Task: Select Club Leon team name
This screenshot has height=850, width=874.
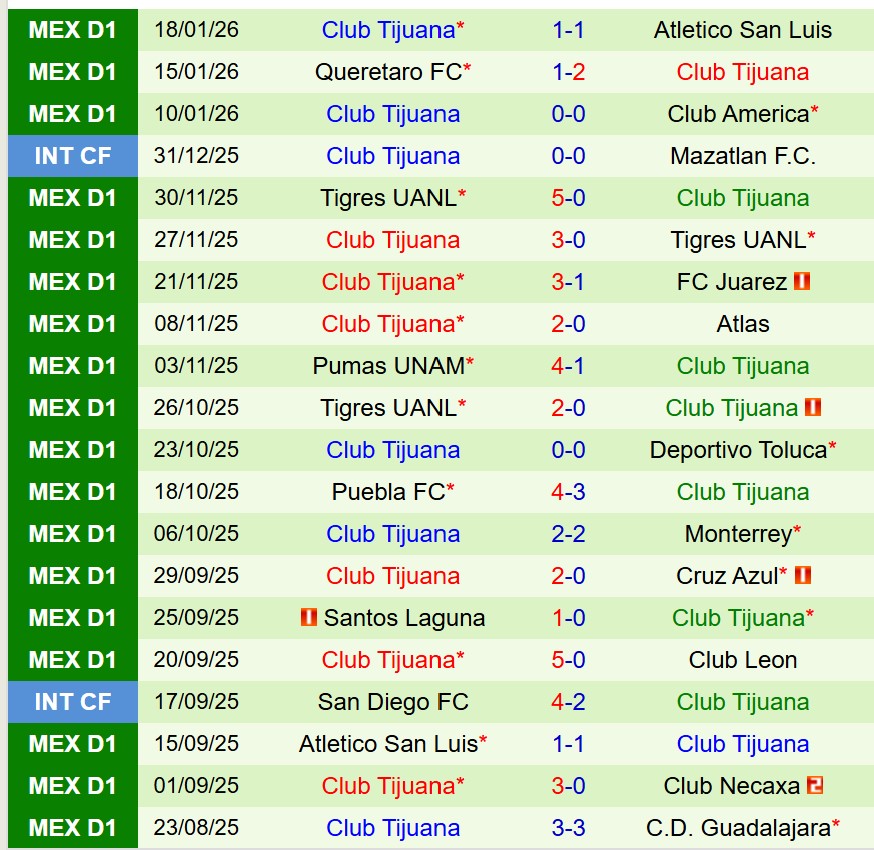Action: pyautogui.click(x=743, y=660)
